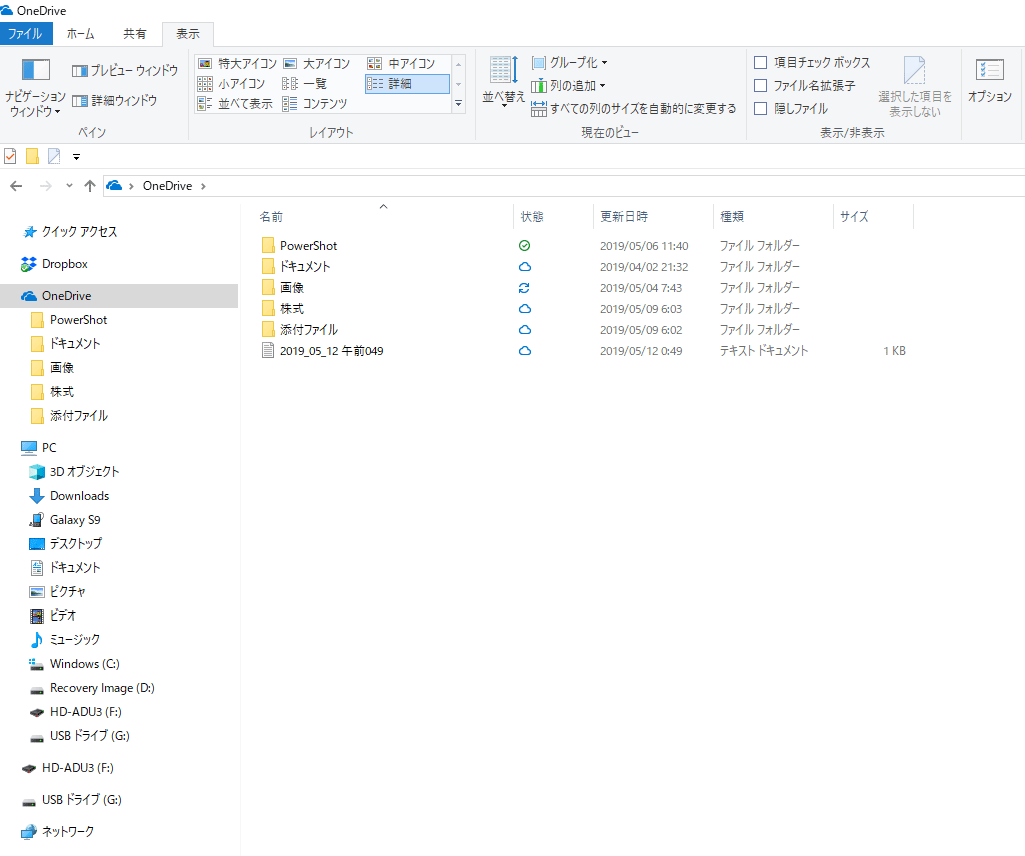This screenshot has height=856, width=1025.
Task: Click OneDrive in the address bar
Action: [167, 186]
